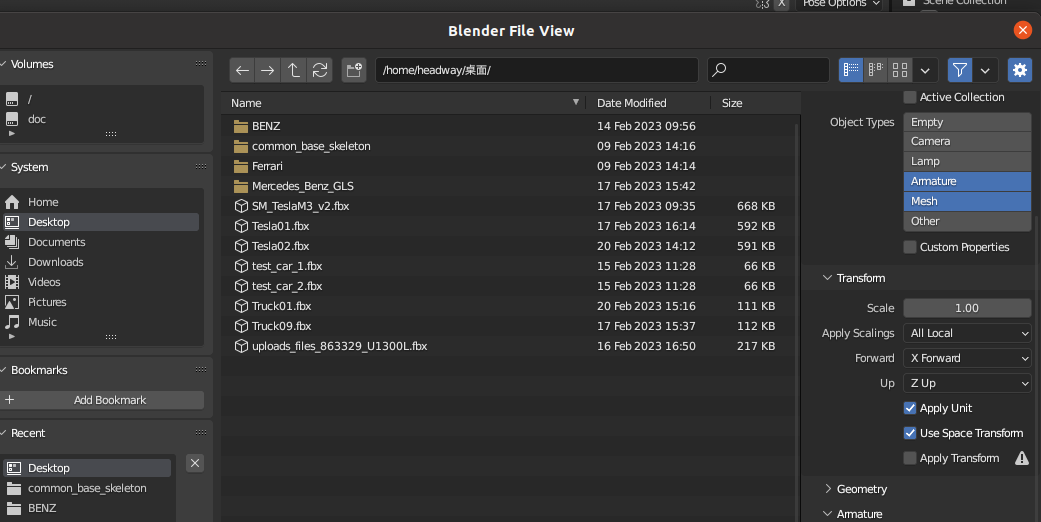The image size is (1041, 522).
Task: Create a new directory
Action: point(354,70)
